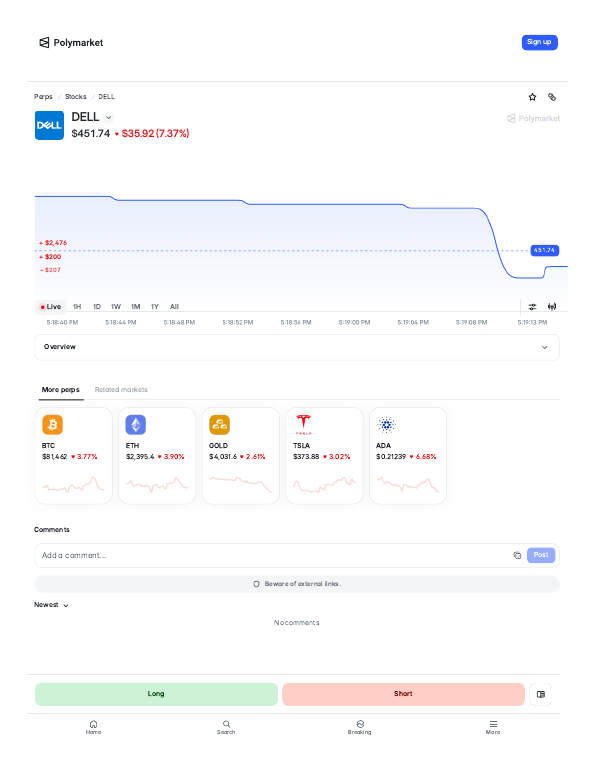The width and height of the screenshot is (595, 770).
Task: Open the GOLD price $4,031.6
Action: point(223,457)
